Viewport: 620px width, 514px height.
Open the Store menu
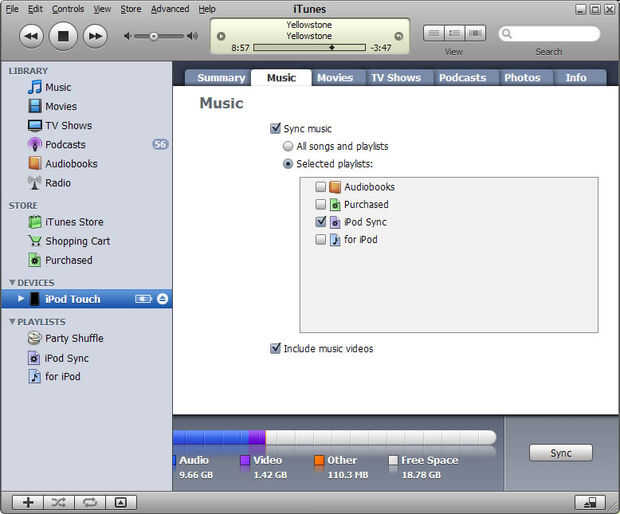pos(131,9)
